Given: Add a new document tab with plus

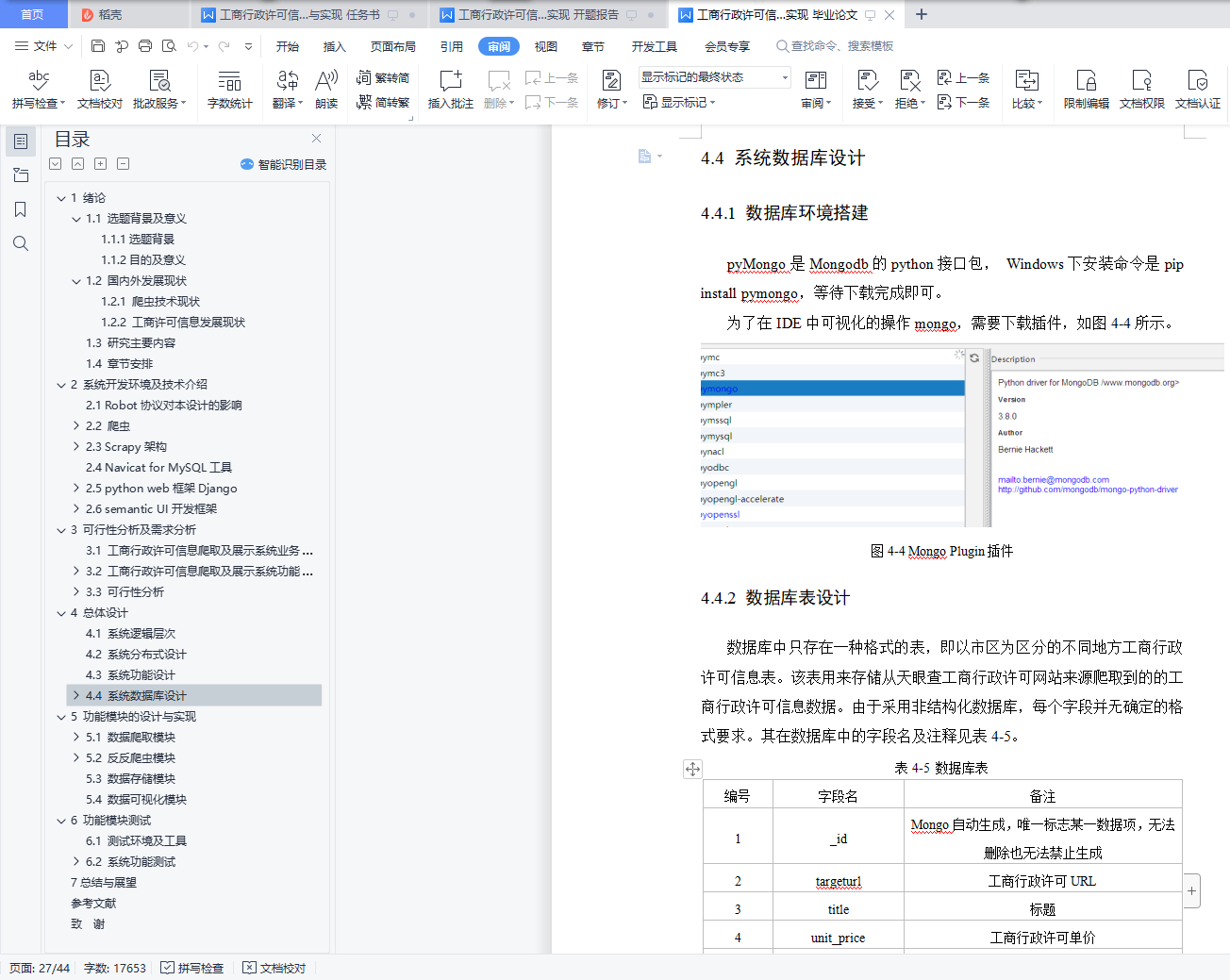Looking at the screenshot, I should coord(922,14).
